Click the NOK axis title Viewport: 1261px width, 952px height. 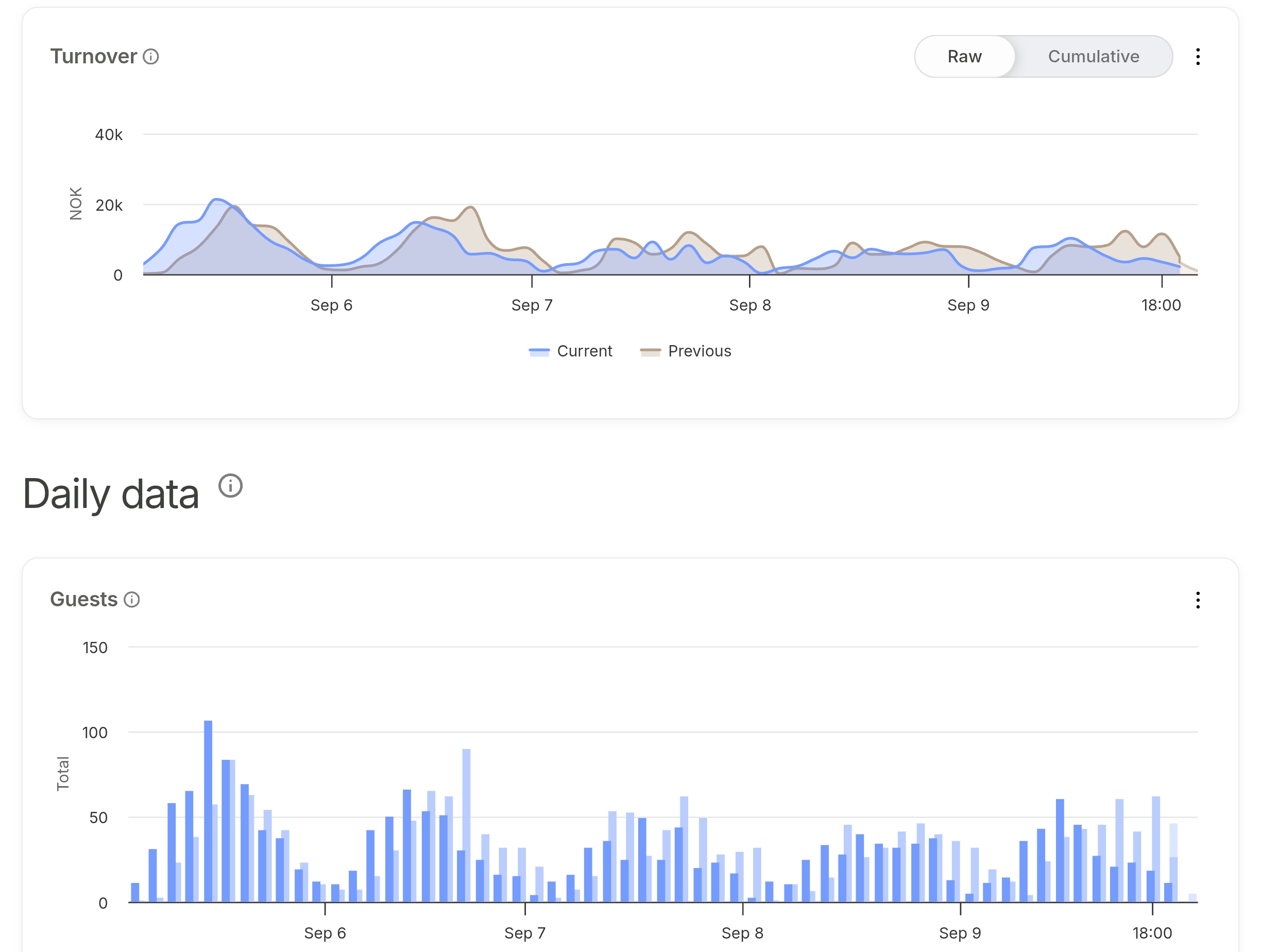(76, 203)
